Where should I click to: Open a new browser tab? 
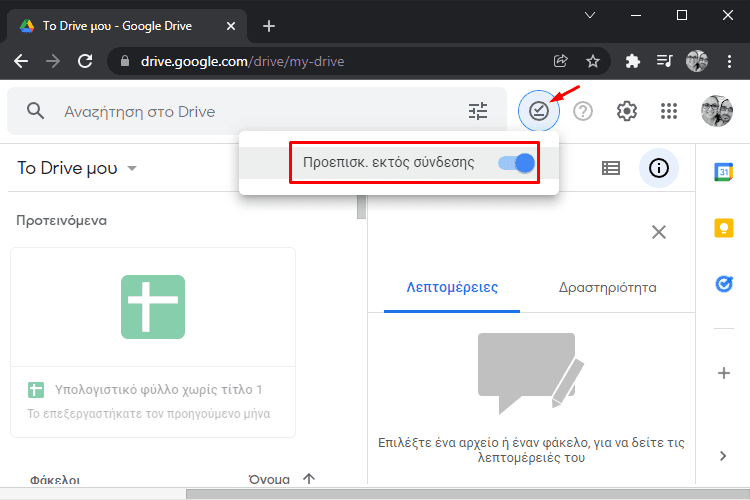pos(269,26)
